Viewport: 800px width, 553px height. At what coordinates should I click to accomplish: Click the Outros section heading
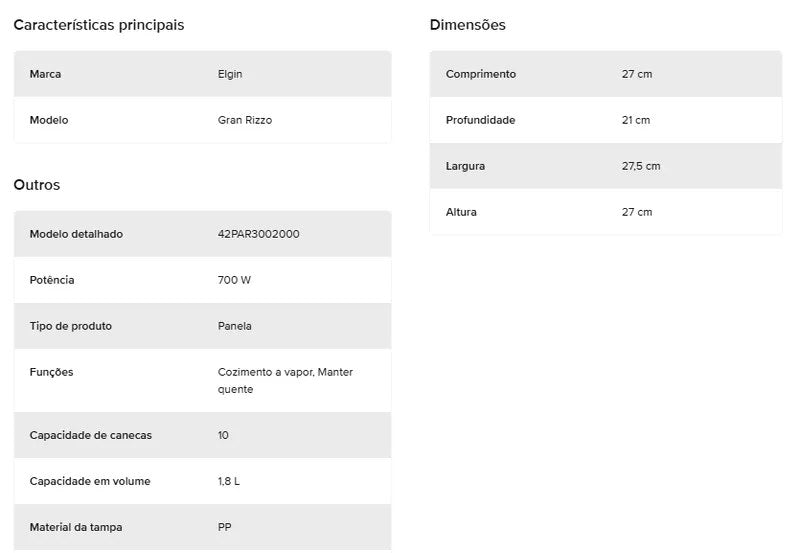37,185
